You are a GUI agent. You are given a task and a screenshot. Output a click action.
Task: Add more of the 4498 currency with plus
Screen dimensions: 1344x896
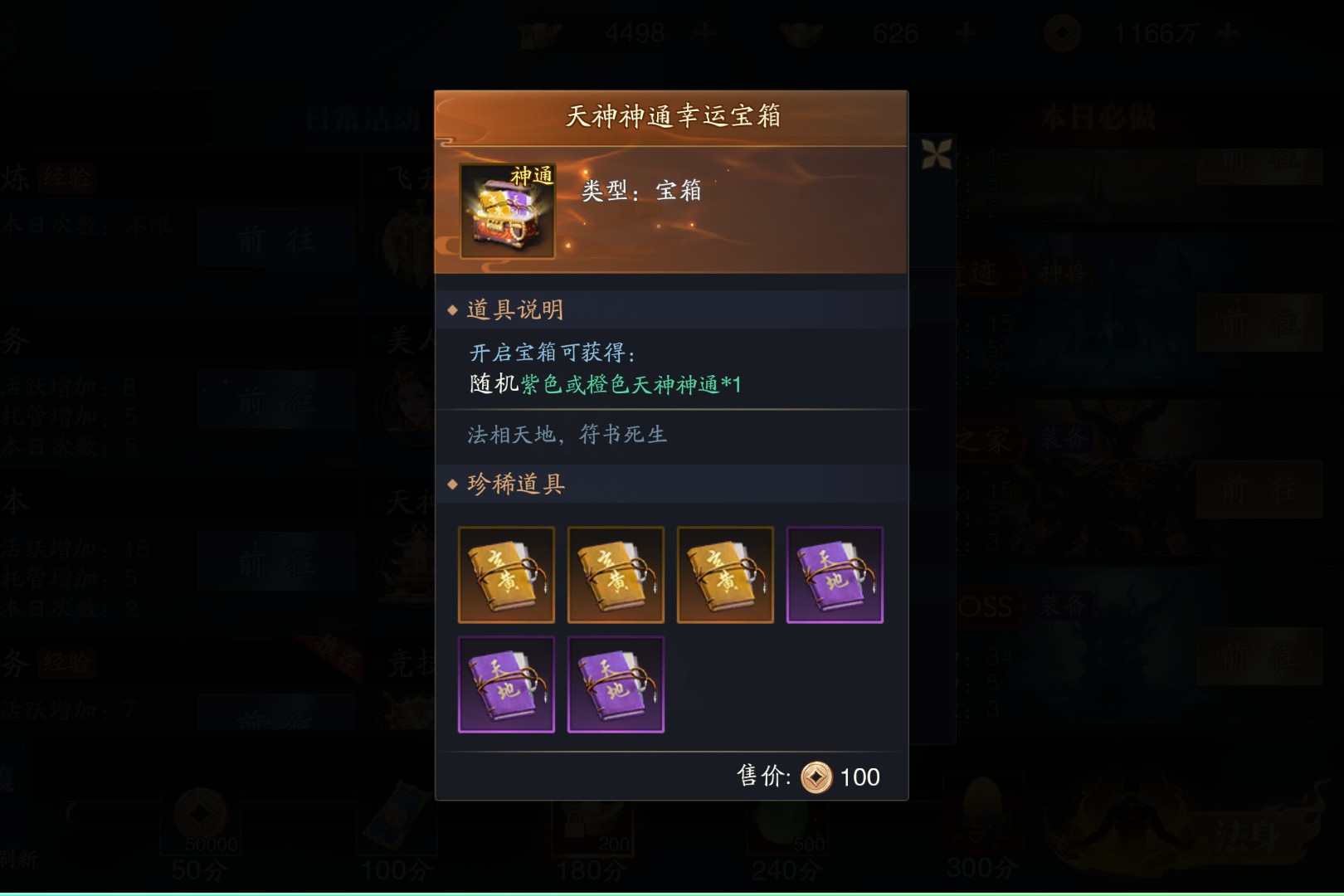[x=704, y=33]
